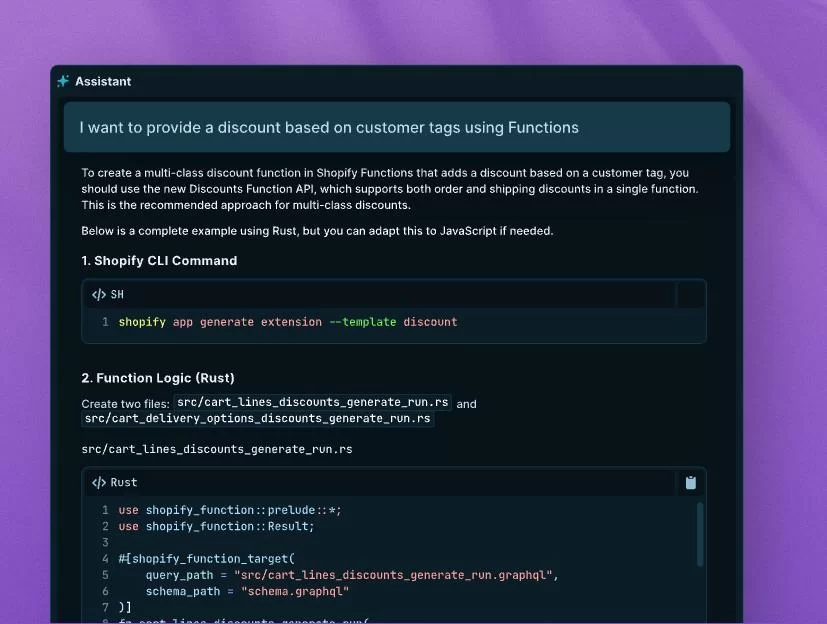Select the Rust language label
The height and width of the screenshot is (624, 827).
[x=121, y=482]
